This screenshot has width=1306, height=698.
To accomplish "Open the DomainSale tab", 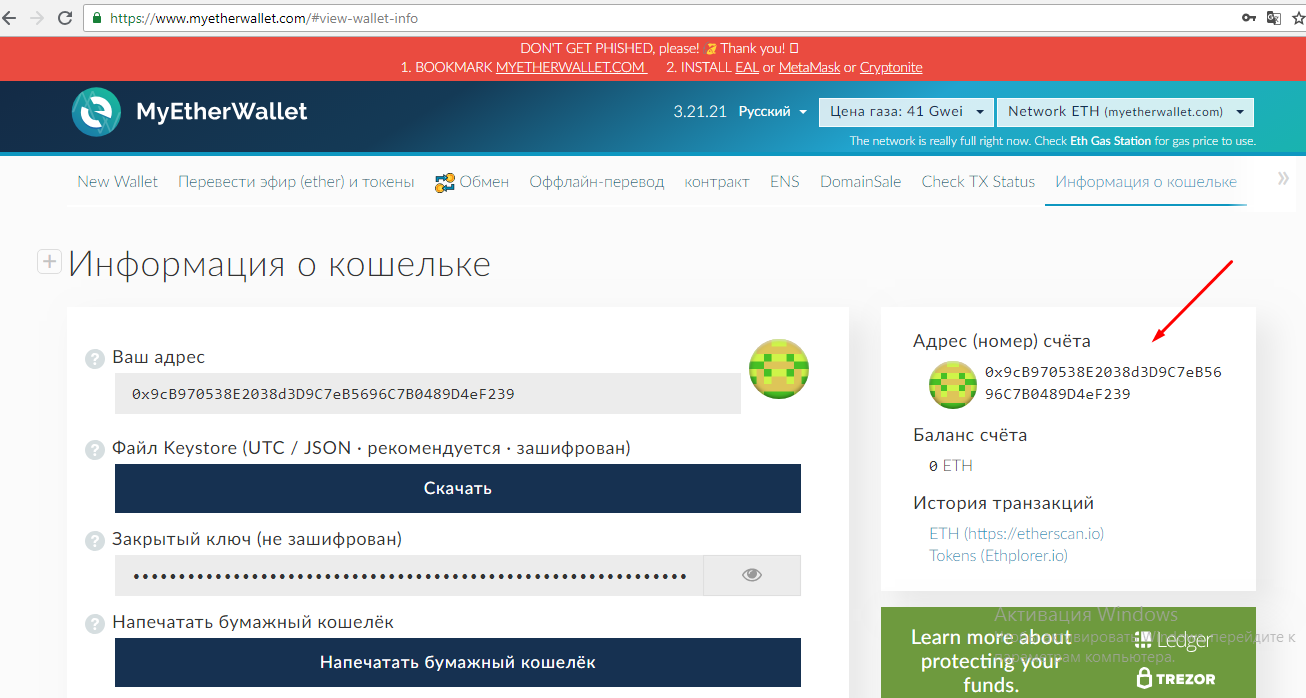I will point(861,182).
